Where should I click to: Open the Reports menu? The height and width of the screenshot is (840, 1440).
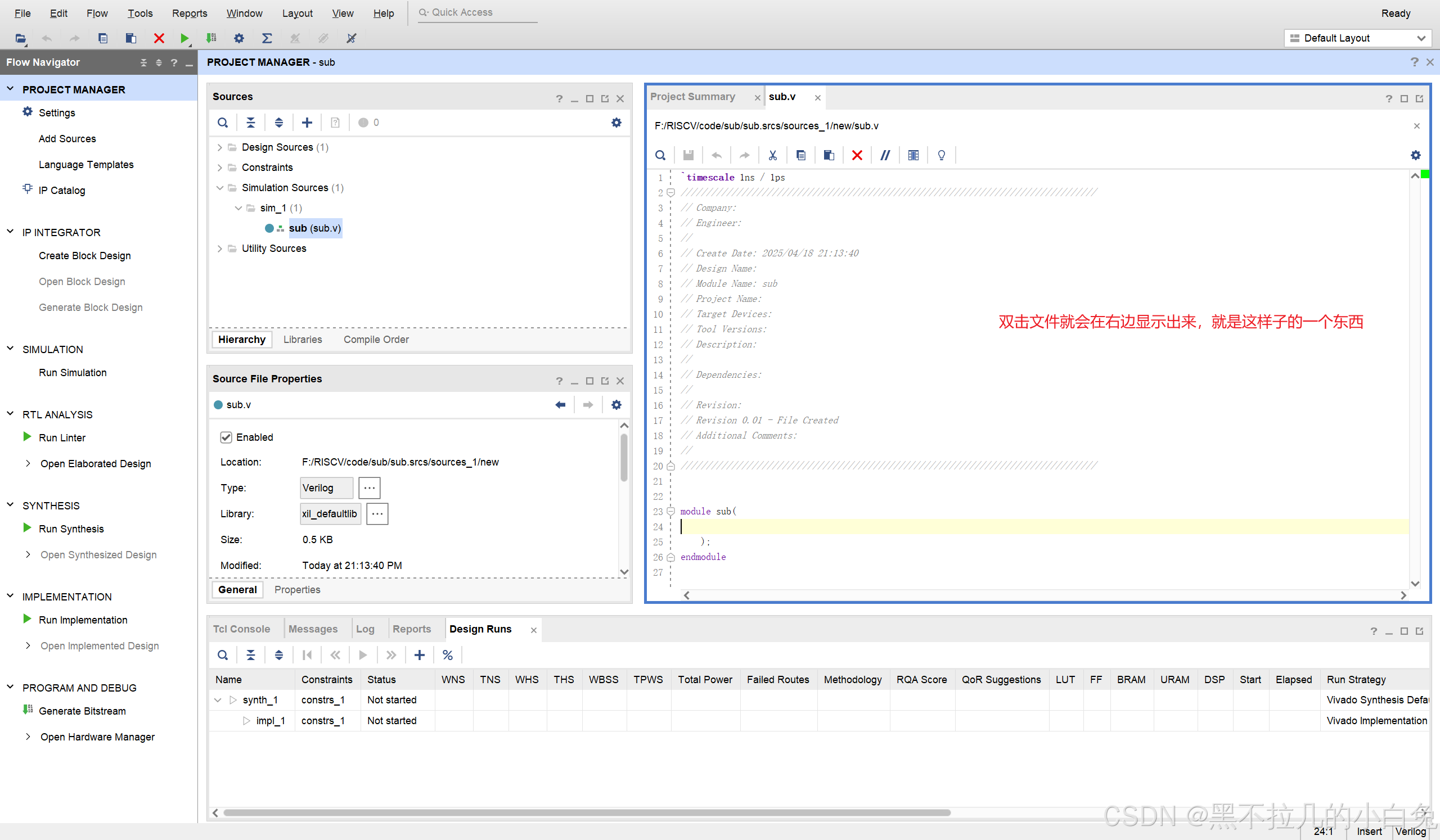[x=189, y=13]
